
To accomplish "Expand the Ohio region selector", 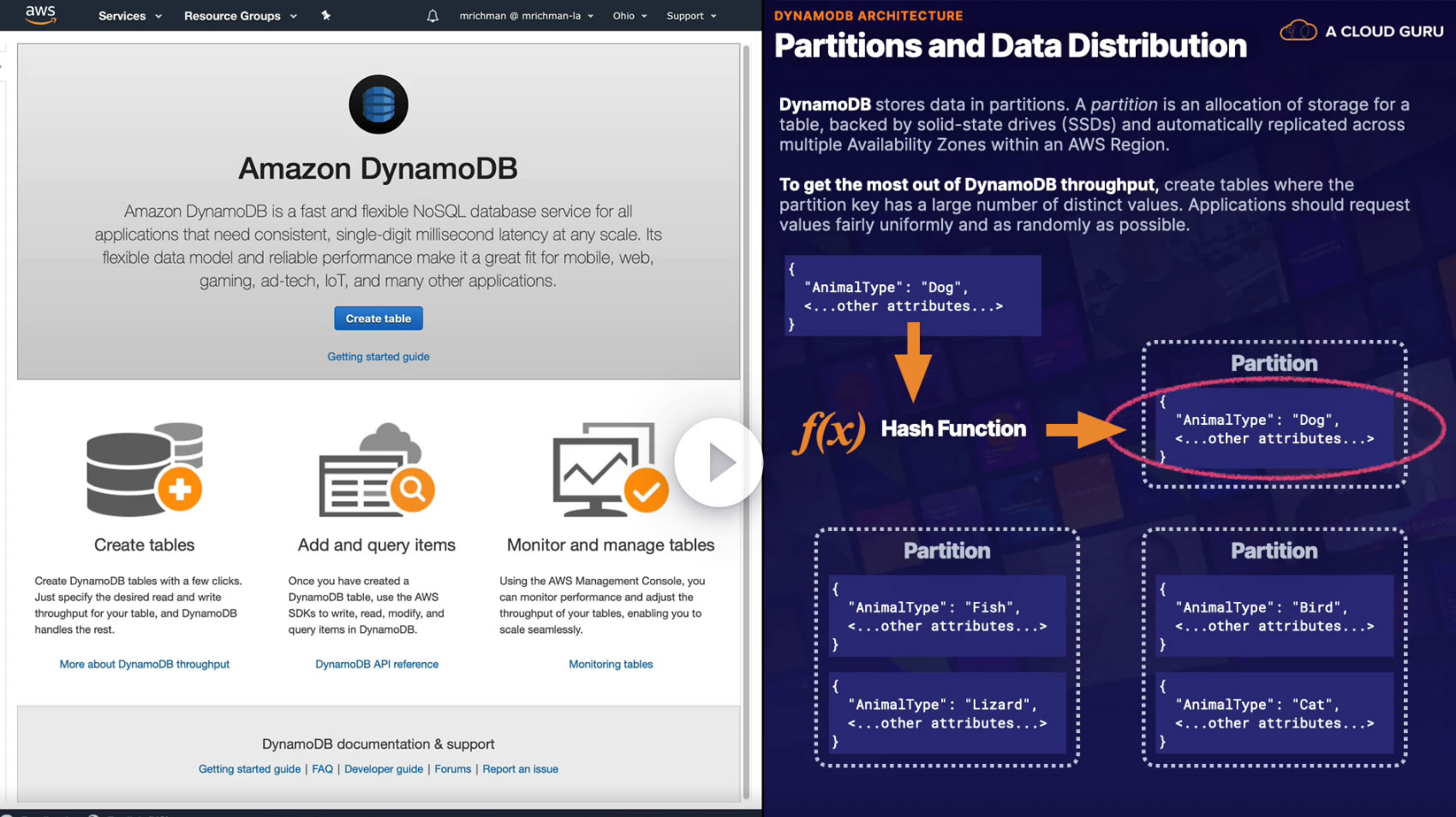I will pos(630,15).
